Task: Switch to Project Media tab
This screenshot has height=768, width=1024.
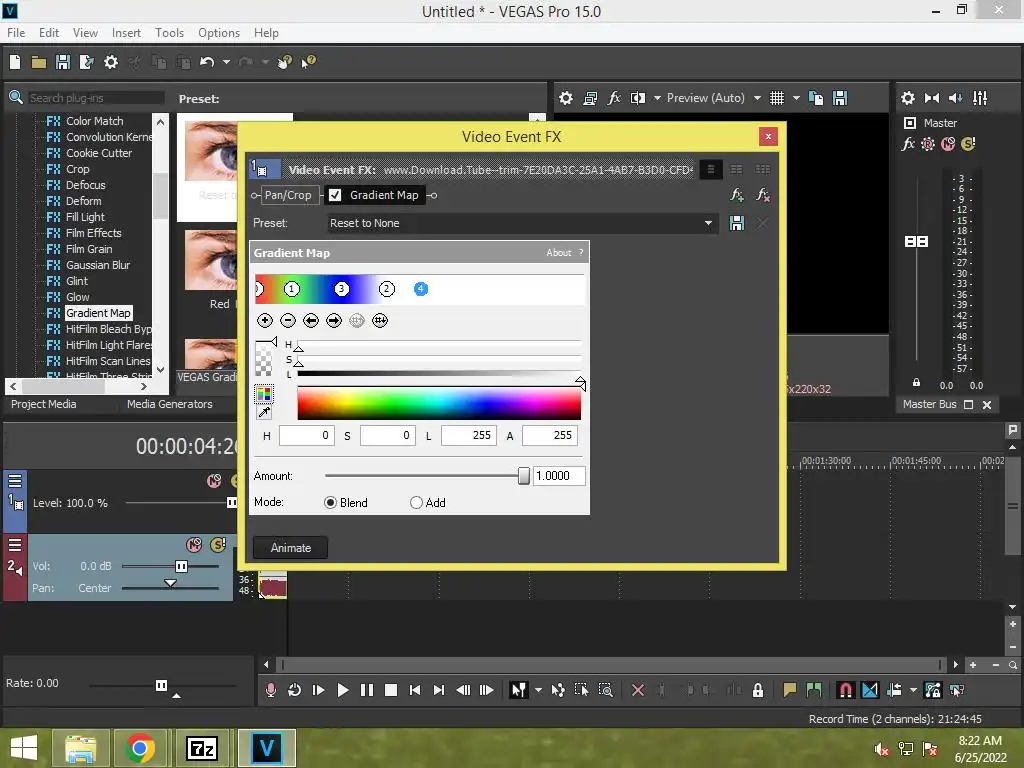Action: tap(44, 404)
